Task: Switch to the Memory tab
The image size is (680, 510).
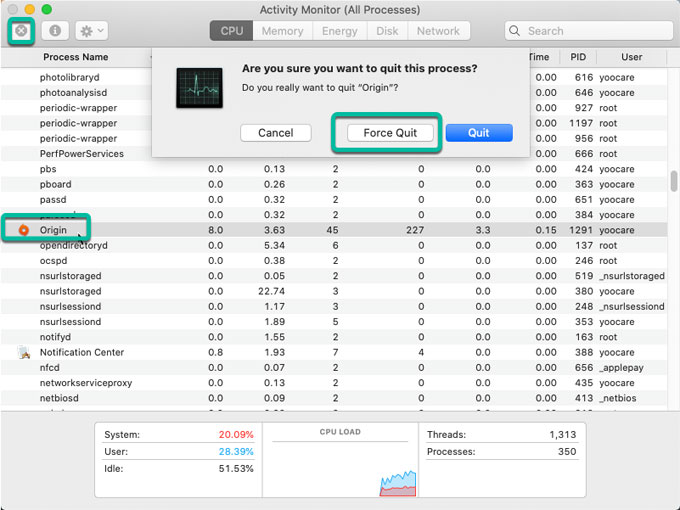Action: click(282, 31)
